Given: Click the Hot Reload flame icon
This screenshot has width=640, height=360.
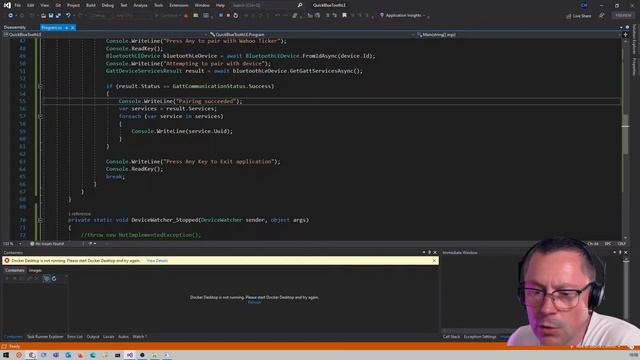Looking at the screenshot, I should (x=186, y=16).
